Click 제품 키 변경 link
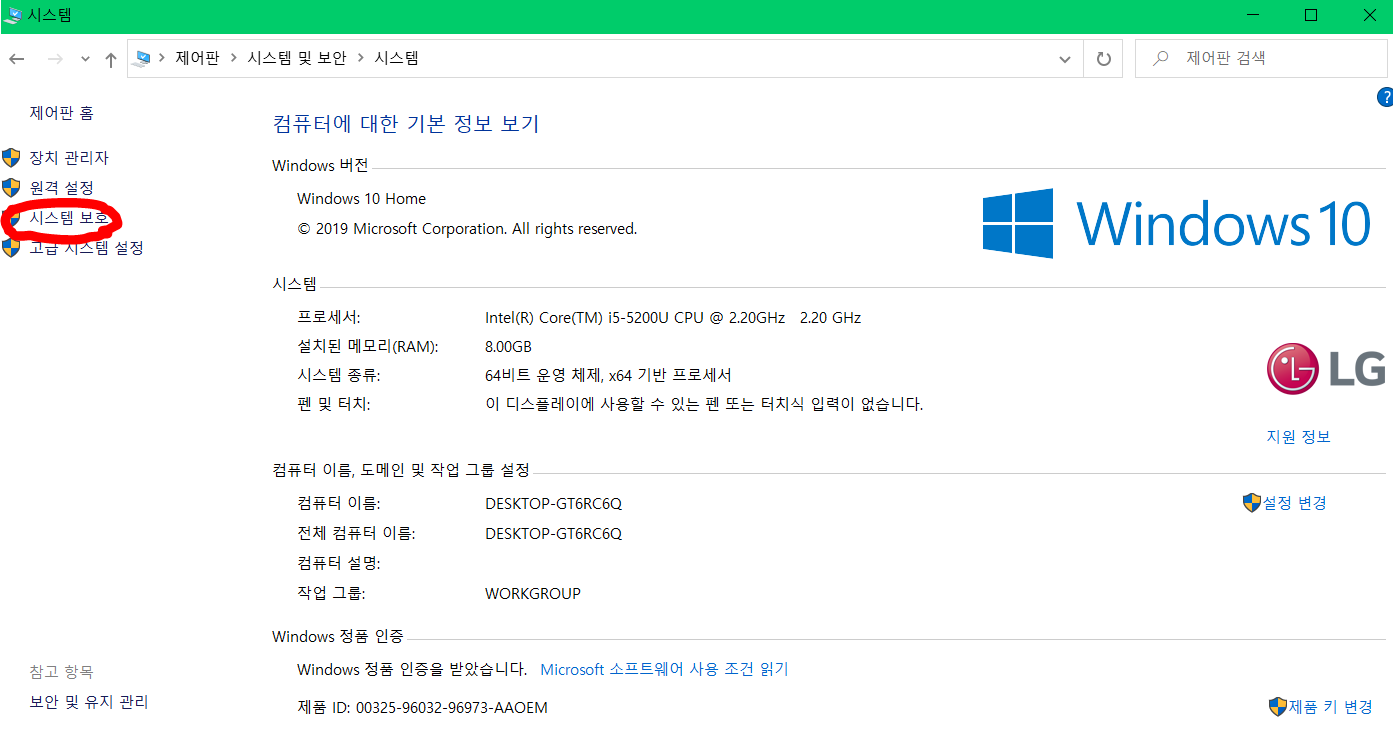1393x729 pixels. (x=1330, y=707)
